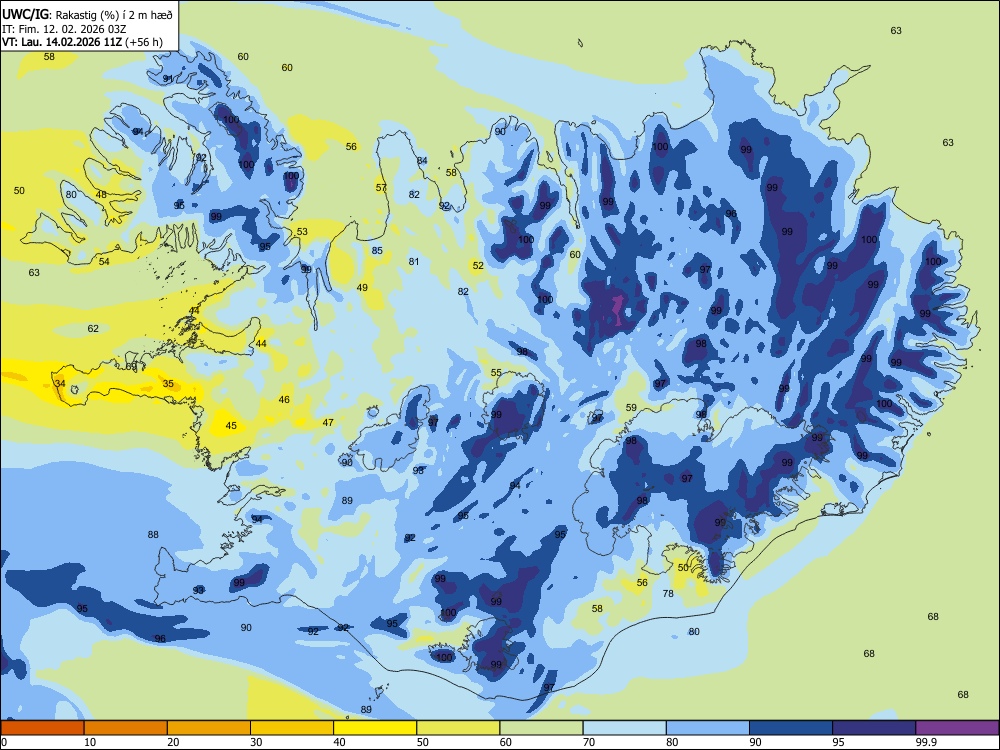Image resolution: width=1000 pixels, height=750 pixels.
Task: Click the '10' legend scale label
Action: [90, 742]
